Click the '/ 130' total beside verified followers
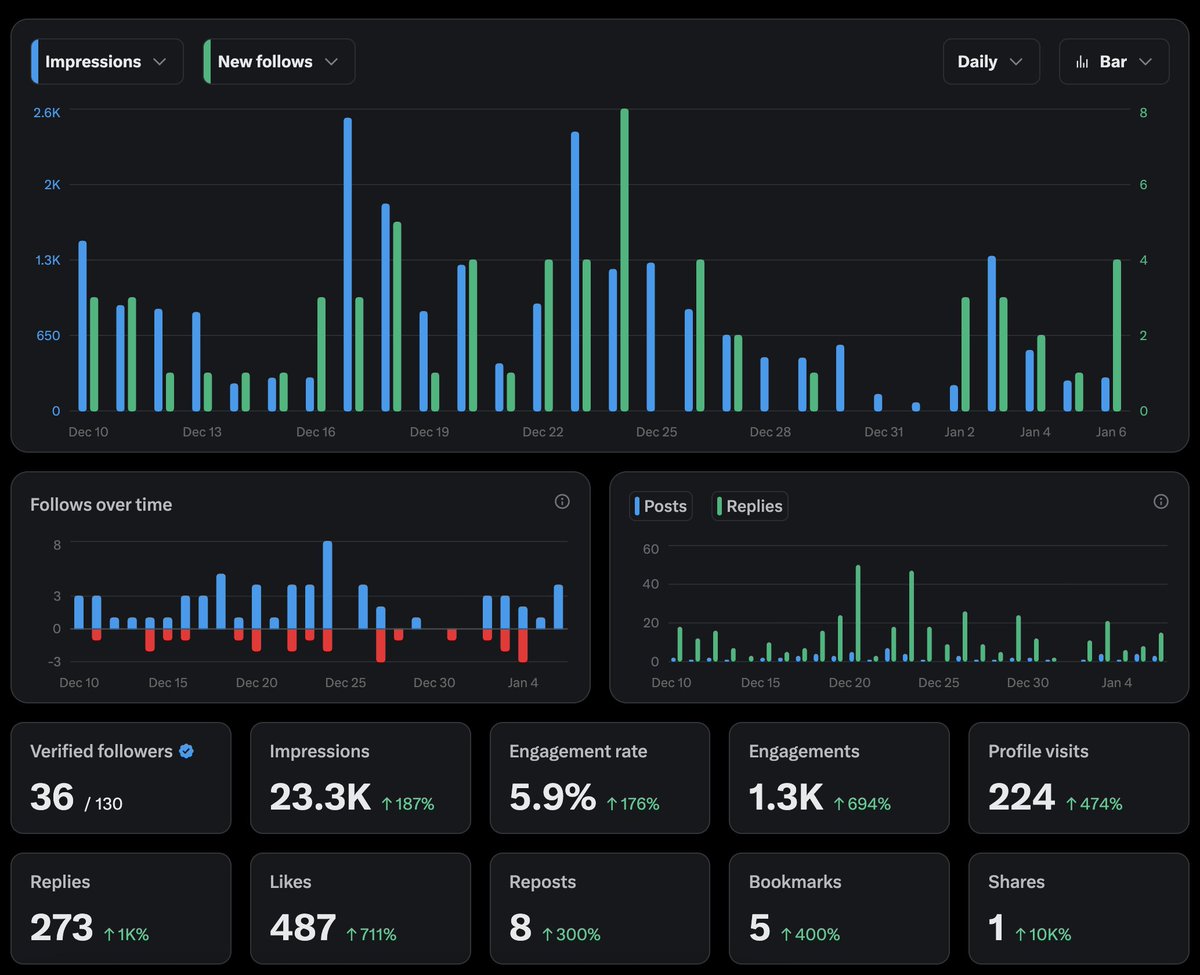This screenshot has height=975, width=1200. (x=103, y=804)
